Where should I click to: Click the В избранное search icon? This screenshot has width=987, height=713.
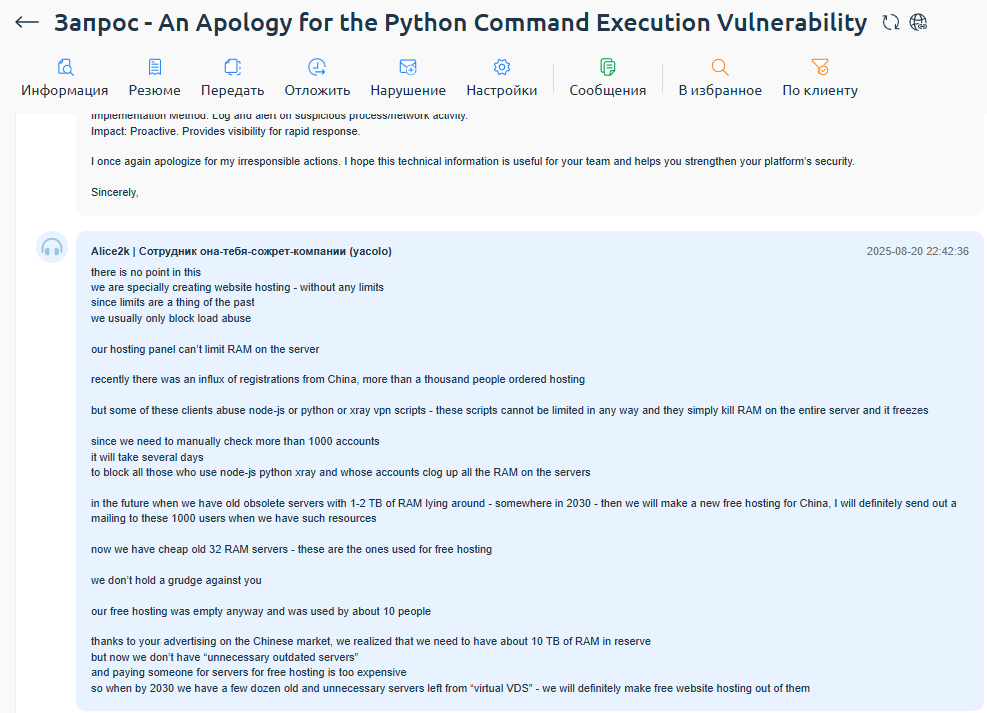point(720,67)
